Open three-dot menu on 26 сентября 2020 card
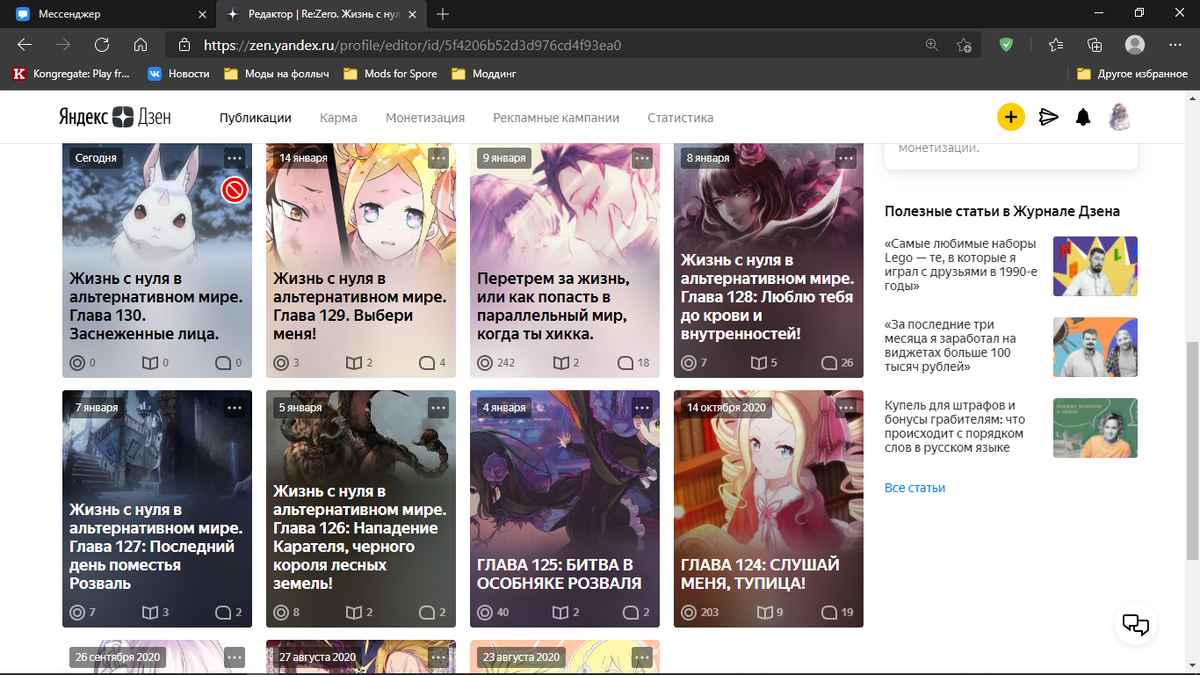Screen dimensions: 1200x675 click(234, 657)
